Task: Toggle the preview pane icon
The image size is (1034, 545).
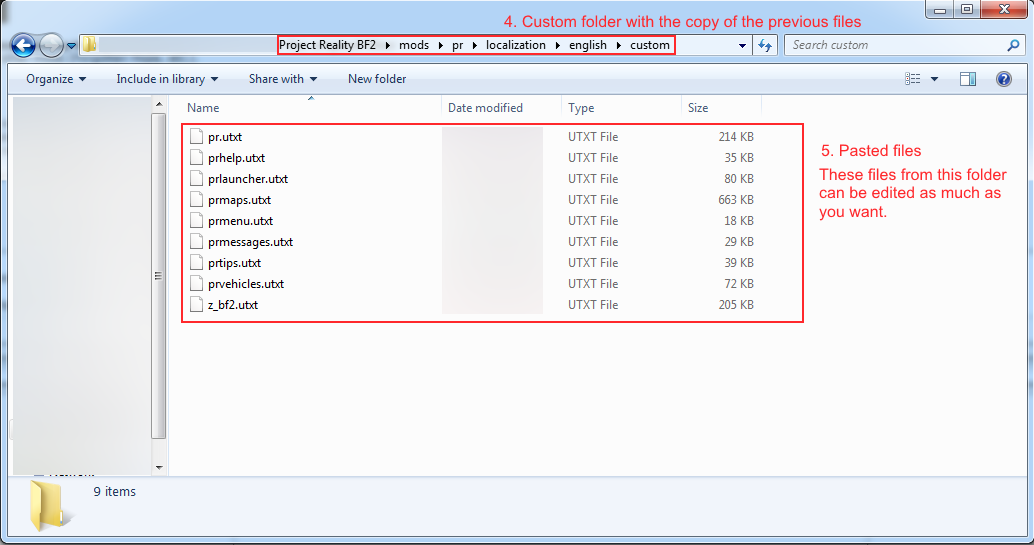Action: 968,79
